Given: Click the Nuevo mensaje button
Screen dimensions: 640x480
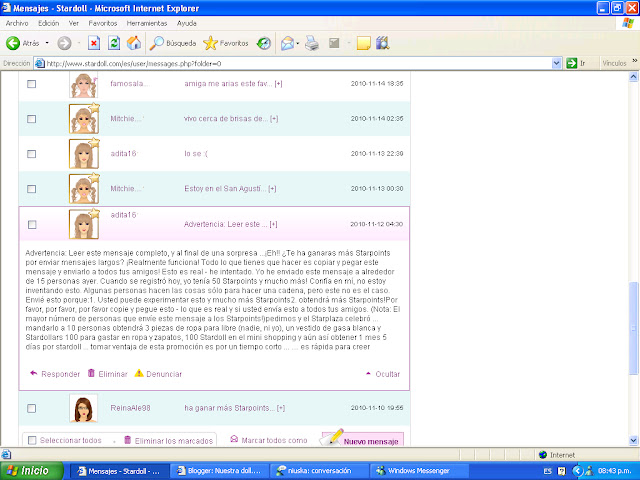Looking at the screenshot, I should [363, 439].
